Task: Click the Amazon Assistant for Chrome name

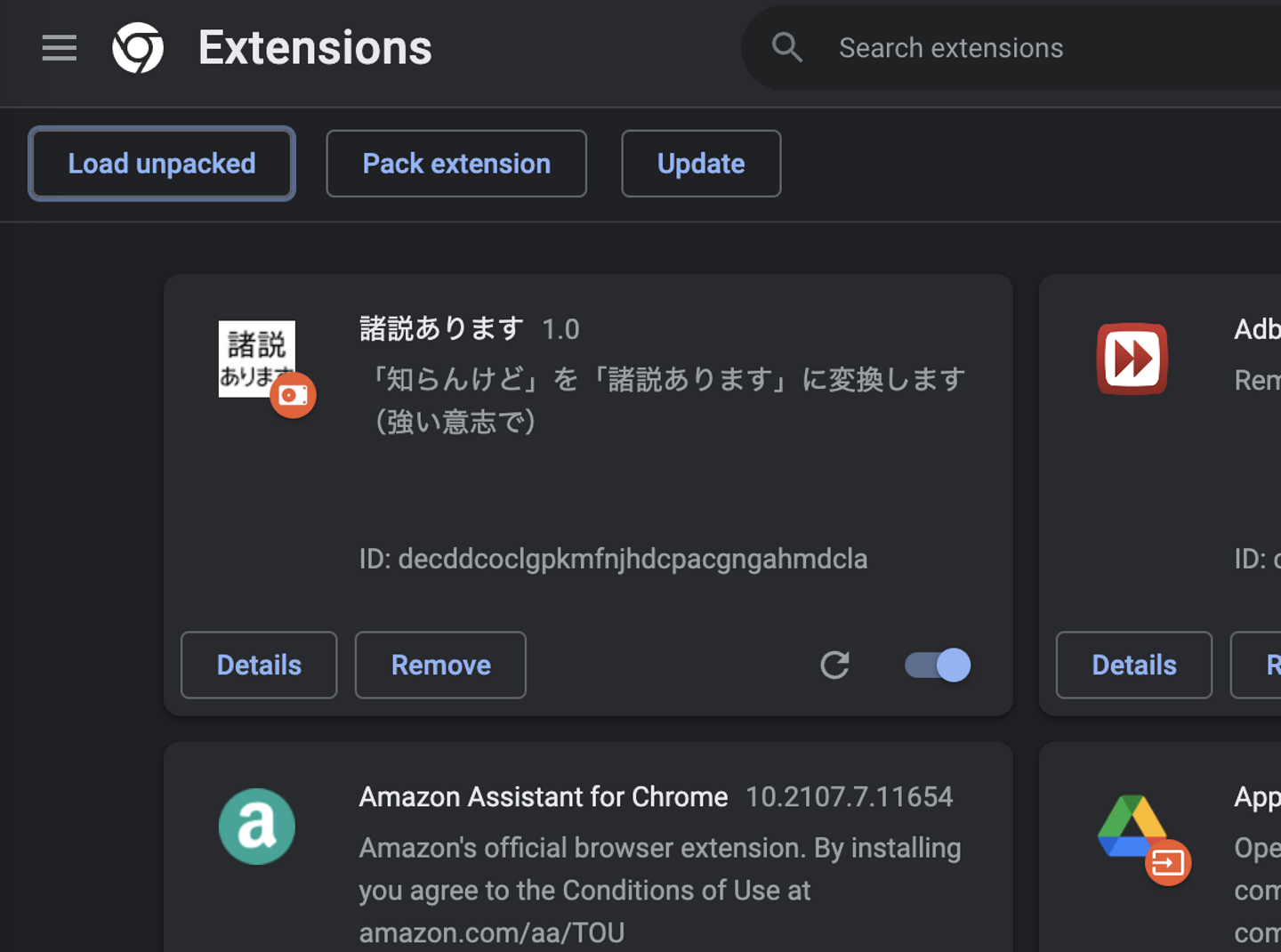Action: pyautogui.click(x=544, y=796)
